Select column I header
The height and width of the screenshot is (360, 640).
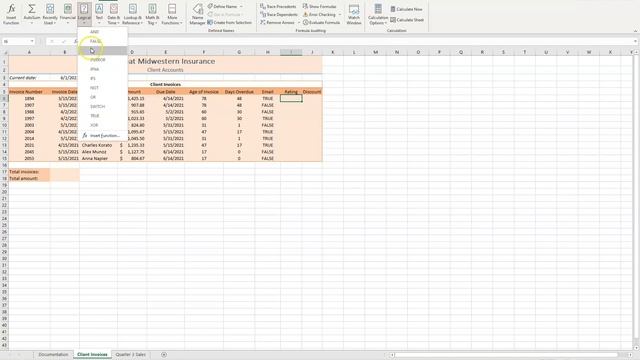(x=291, y=52)
